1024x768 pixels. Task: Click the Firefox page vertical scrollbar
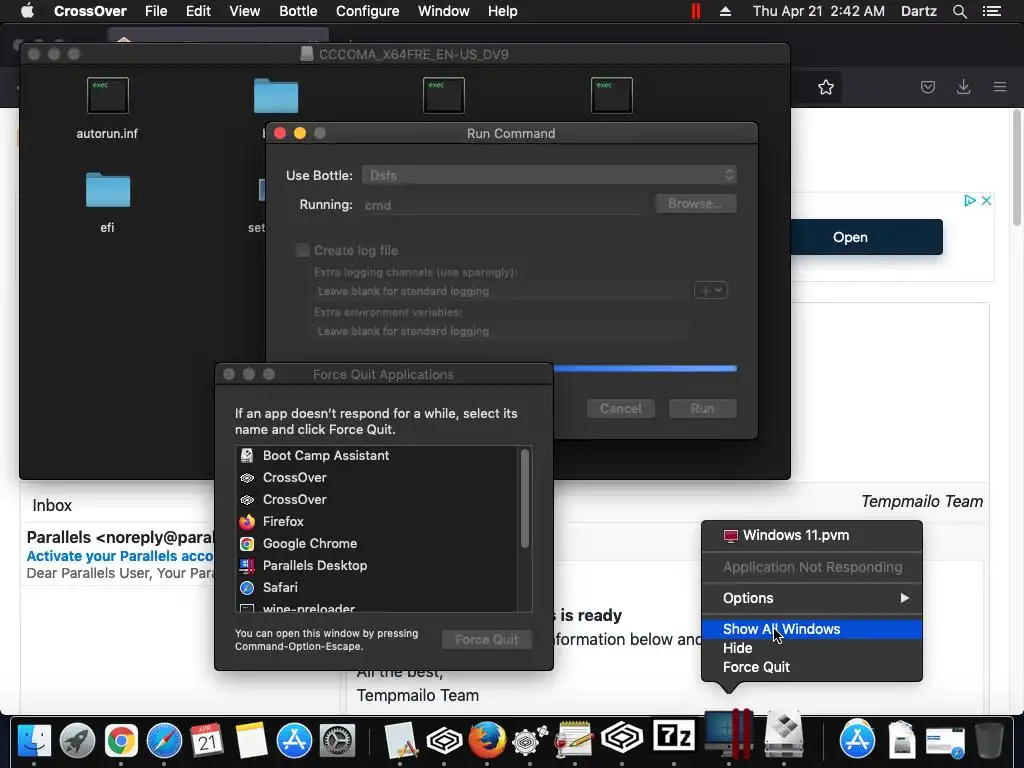[x=1017, y=168]
